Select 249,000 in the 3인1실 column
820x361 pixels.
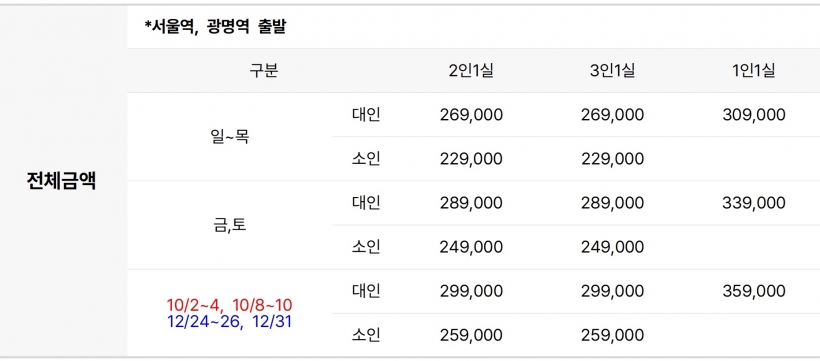point(612,247)
